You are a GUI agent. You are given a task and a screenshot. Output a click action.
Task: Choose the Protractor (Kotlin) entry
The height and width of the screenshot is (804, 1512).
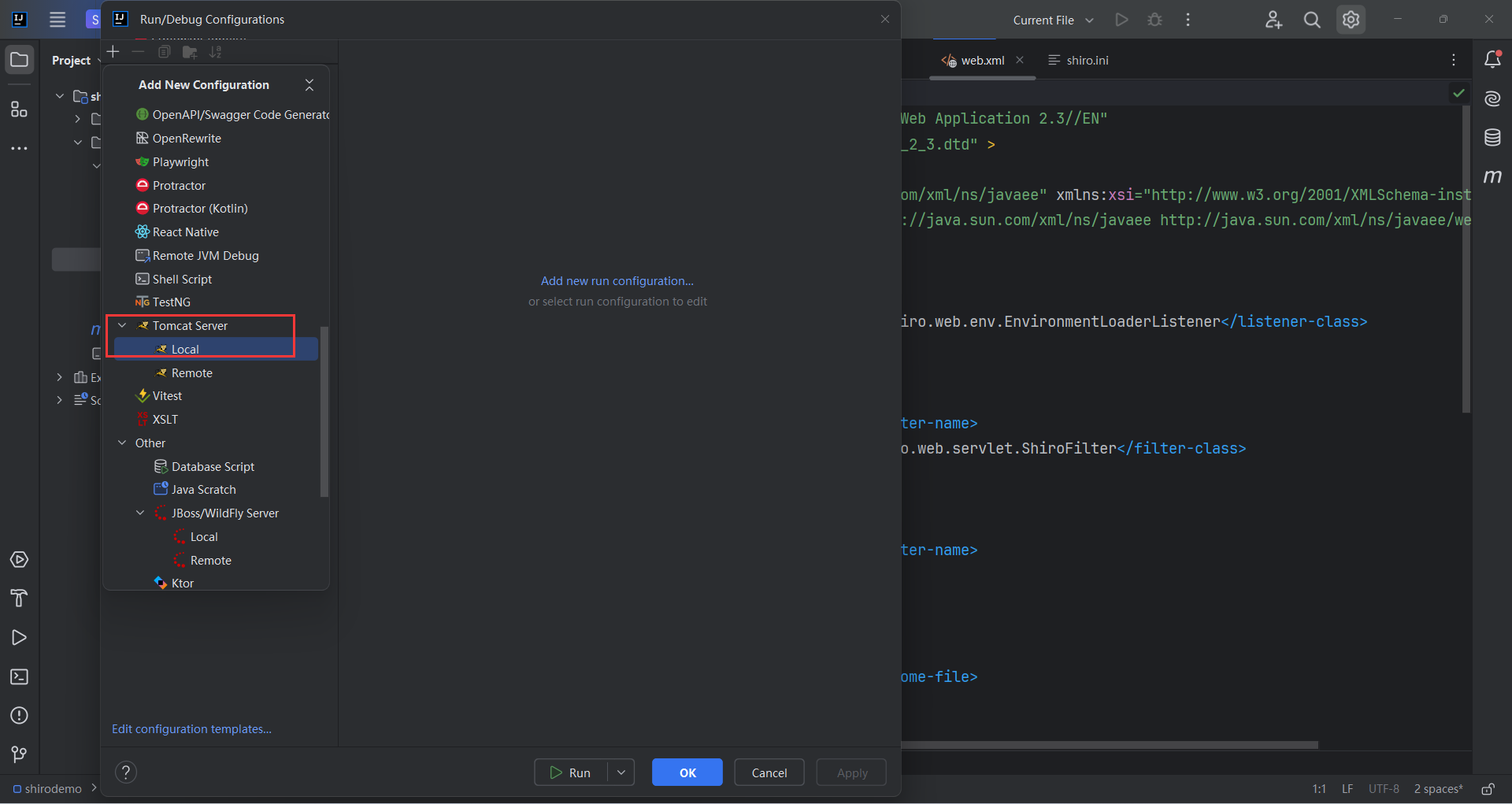pyautogui.click(x=192, y=209)
